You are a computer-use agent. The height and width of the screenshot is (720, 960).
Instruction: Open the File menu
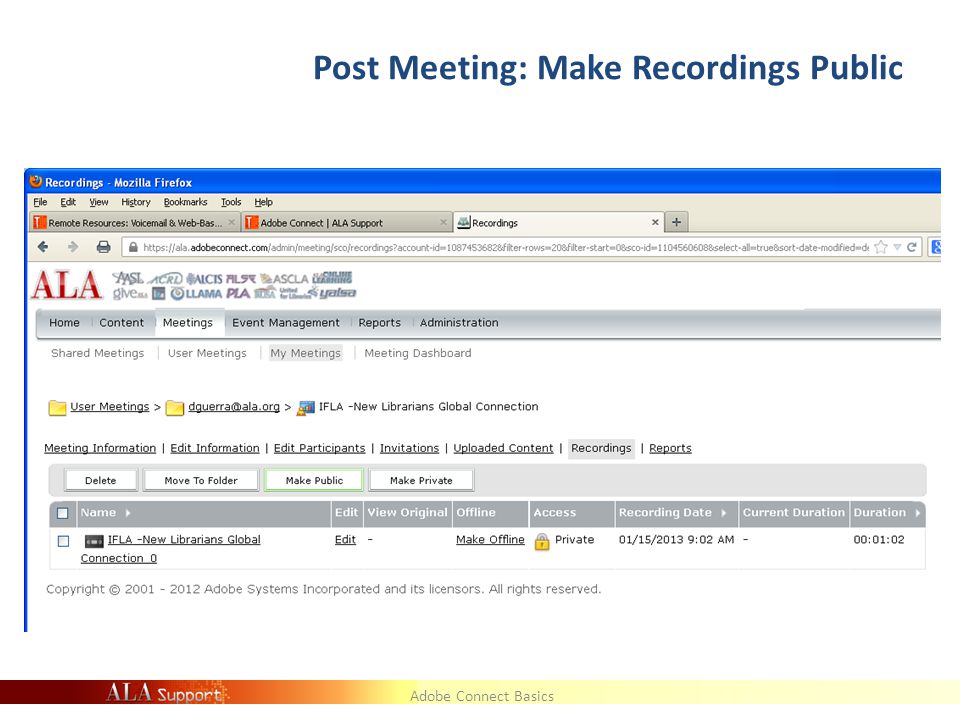coord(40,202)
